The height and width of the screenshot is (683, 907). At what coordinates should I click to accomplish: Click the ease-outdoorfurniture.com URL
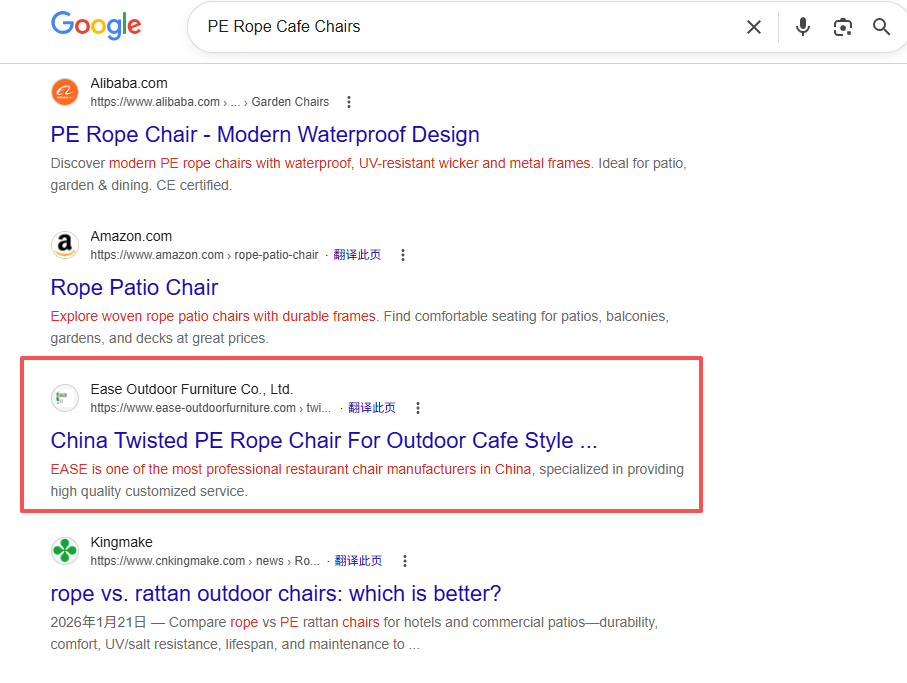tap(211, 408)
